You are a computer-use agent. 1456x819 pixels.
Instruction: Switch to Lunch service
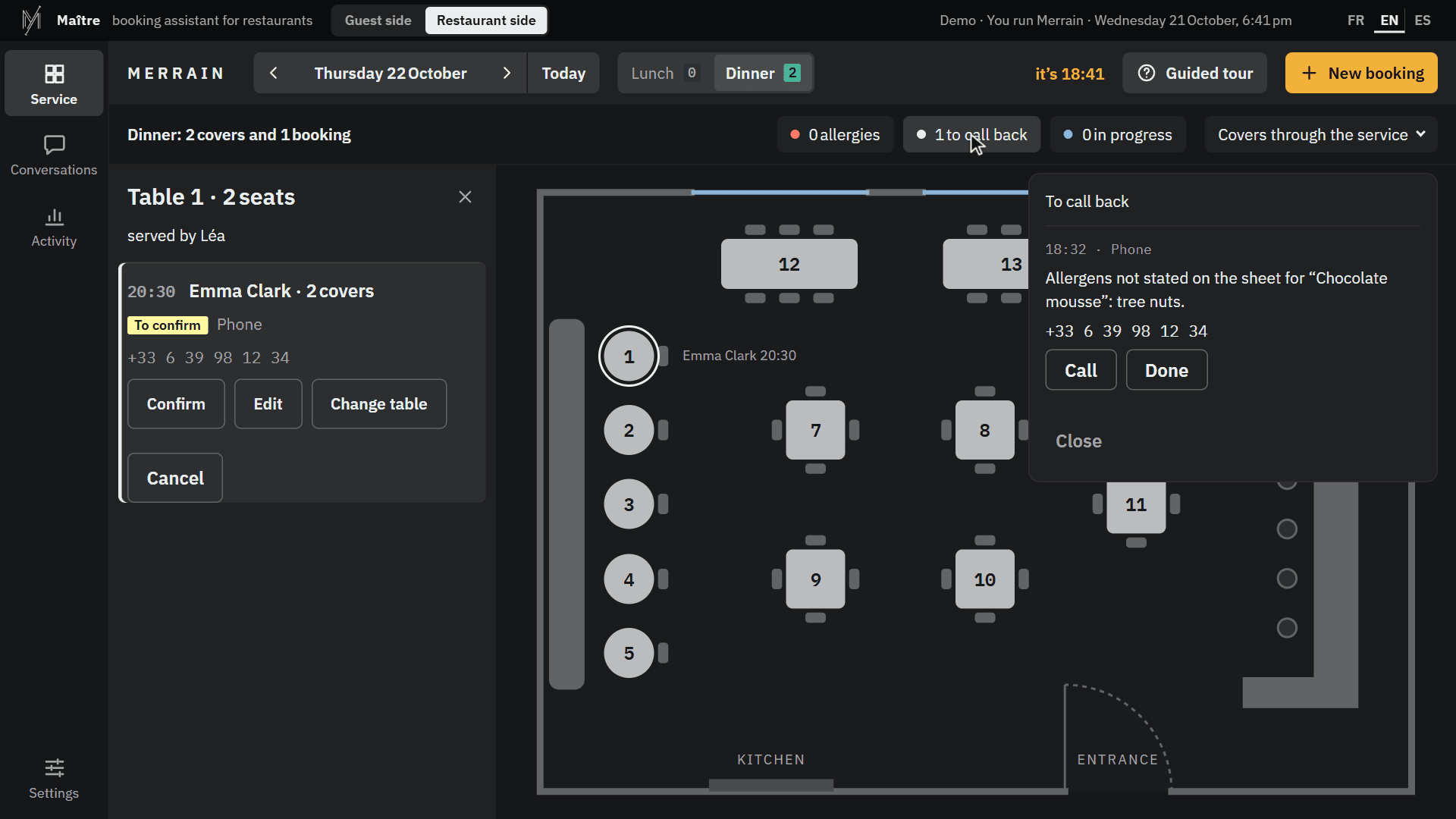pos(665,73)
